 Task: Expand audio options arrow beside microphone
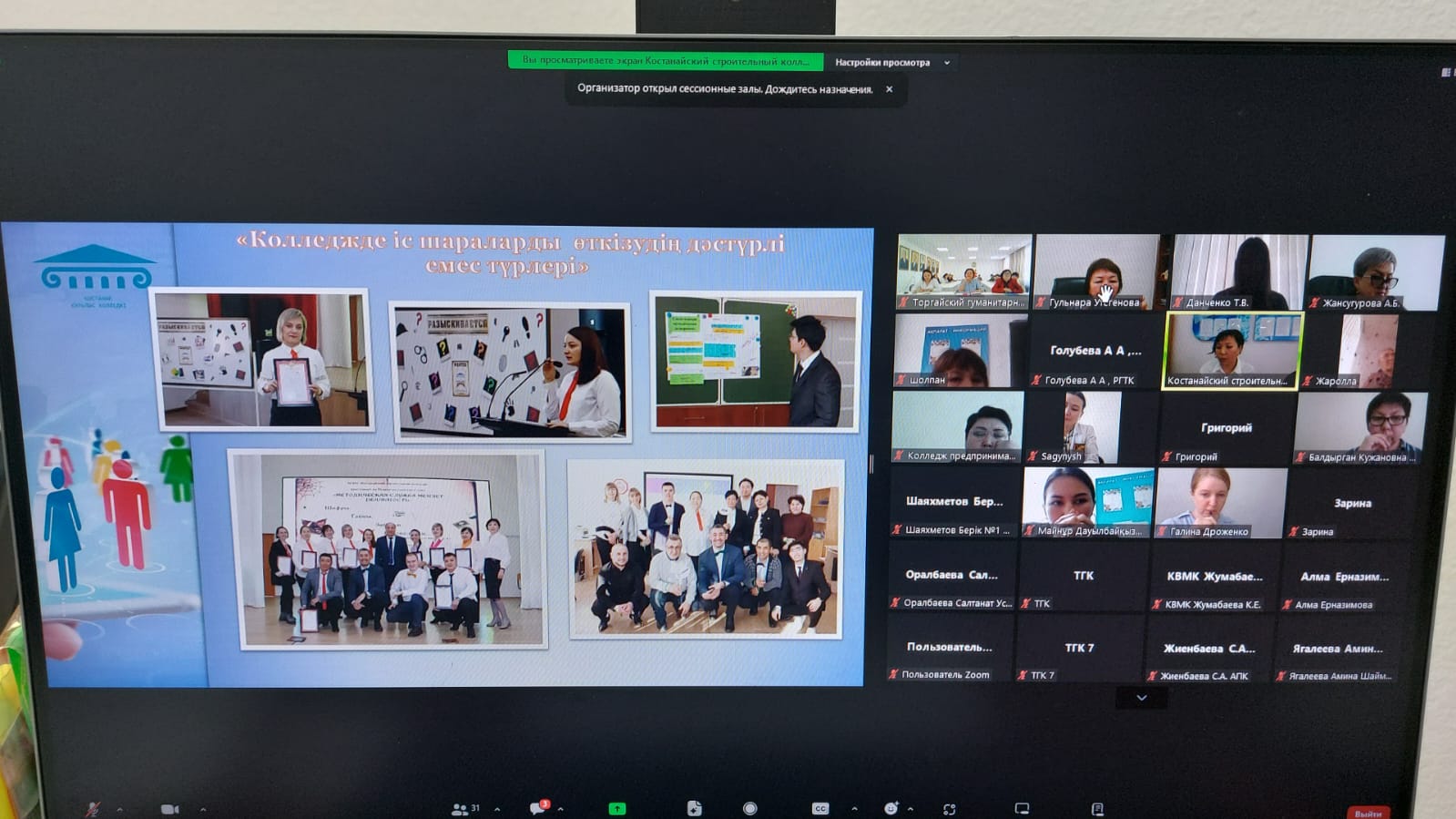[119, 809]
